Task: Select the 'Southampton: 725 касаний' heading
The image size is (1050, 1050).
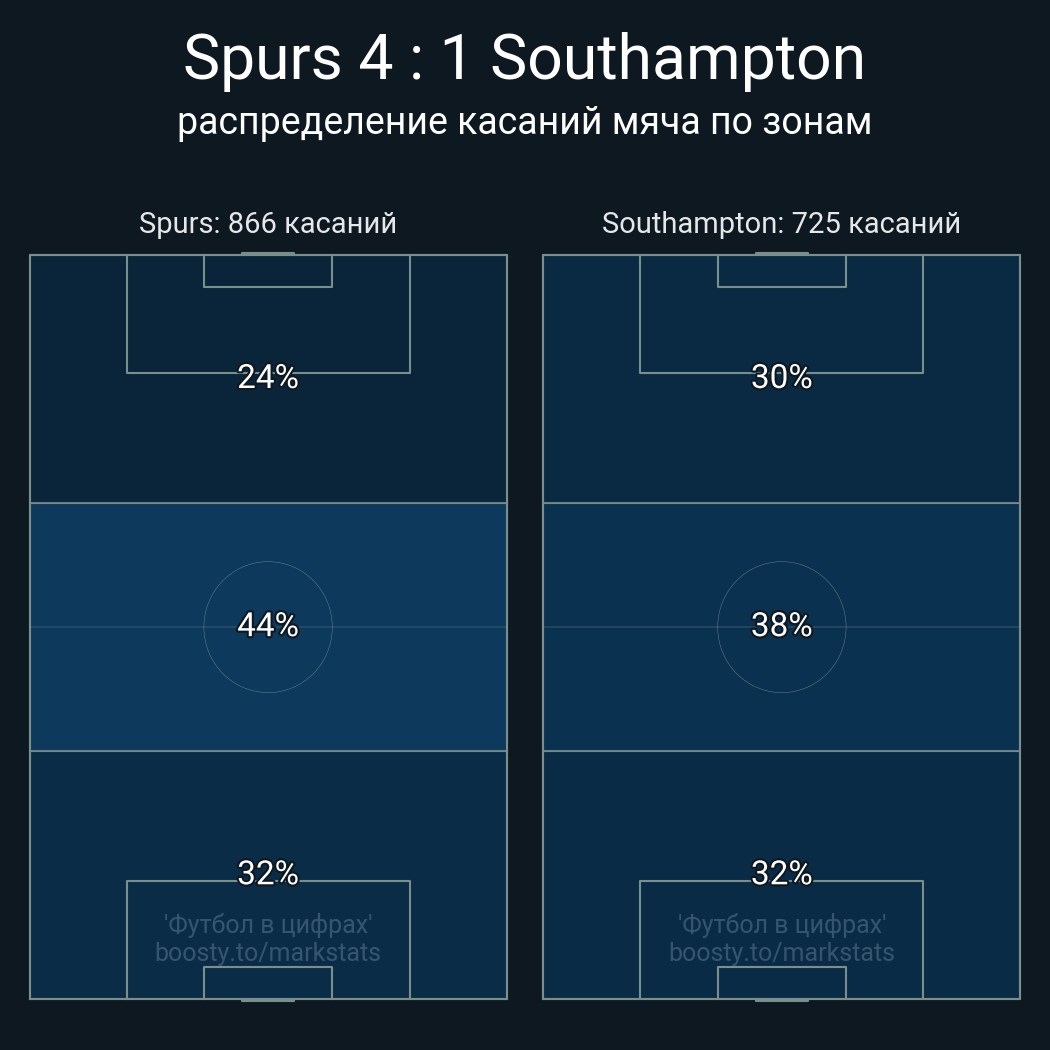Action: 781,223
